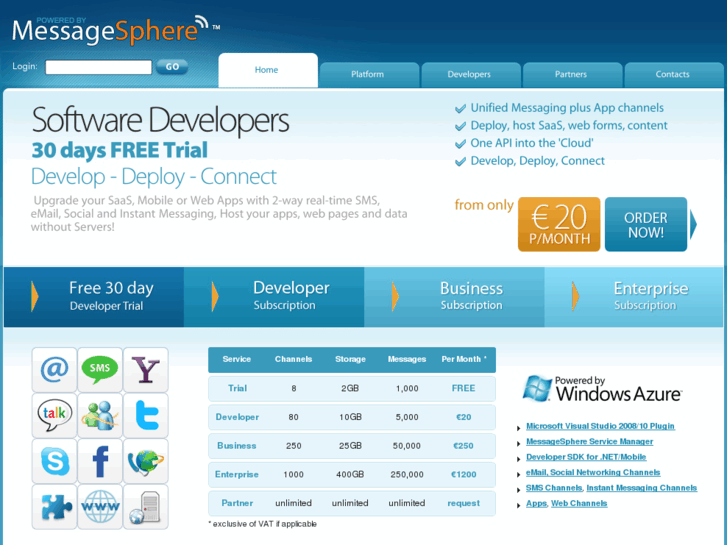Click the Developer service row name
The image size is (727, 545).
[237, 417]
